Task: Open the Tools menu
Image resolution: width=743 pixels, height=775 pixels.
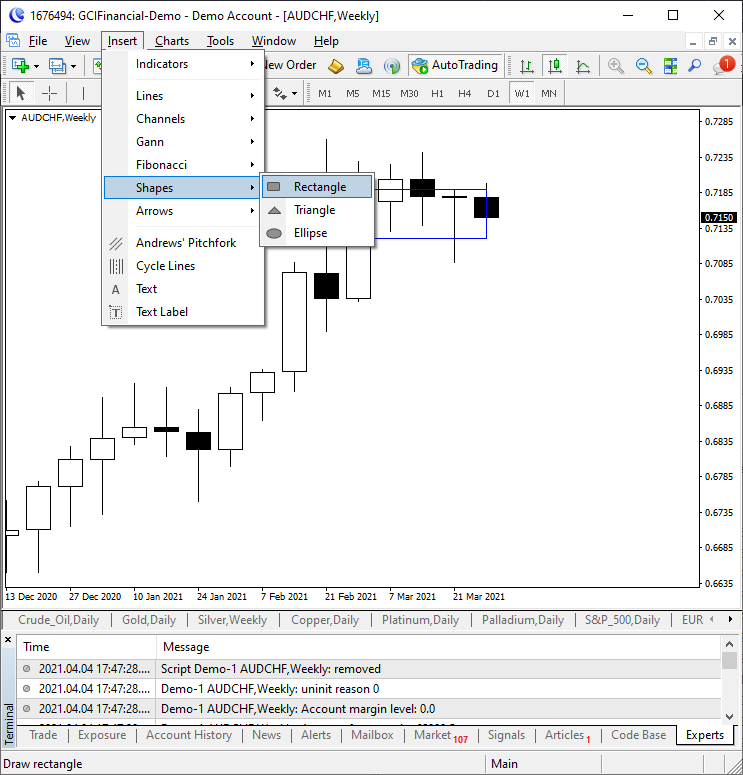Action: [x=220, y=41]
